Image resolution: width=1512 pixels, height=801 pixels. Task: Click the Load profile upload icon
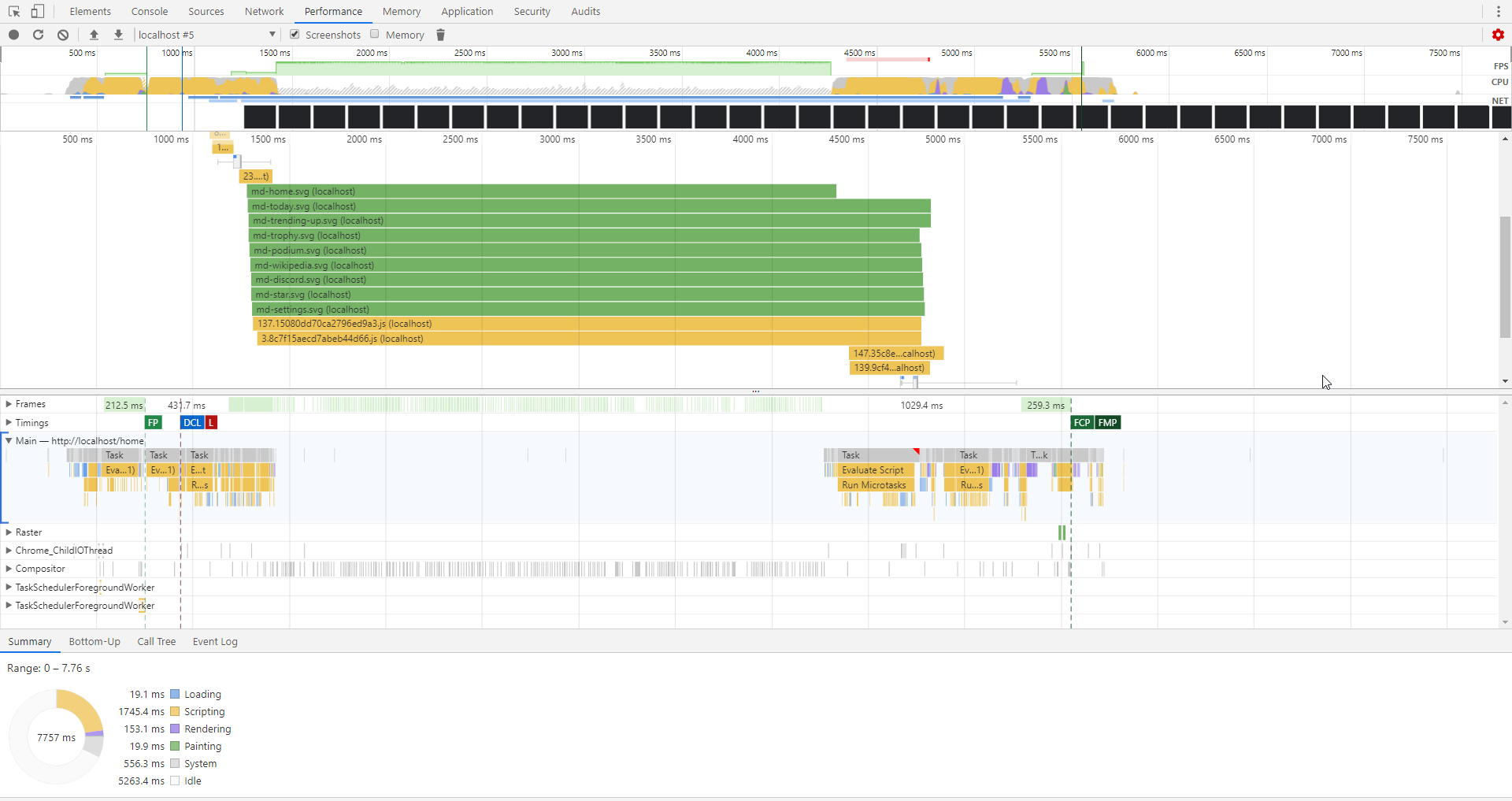(x=94, y=35)
